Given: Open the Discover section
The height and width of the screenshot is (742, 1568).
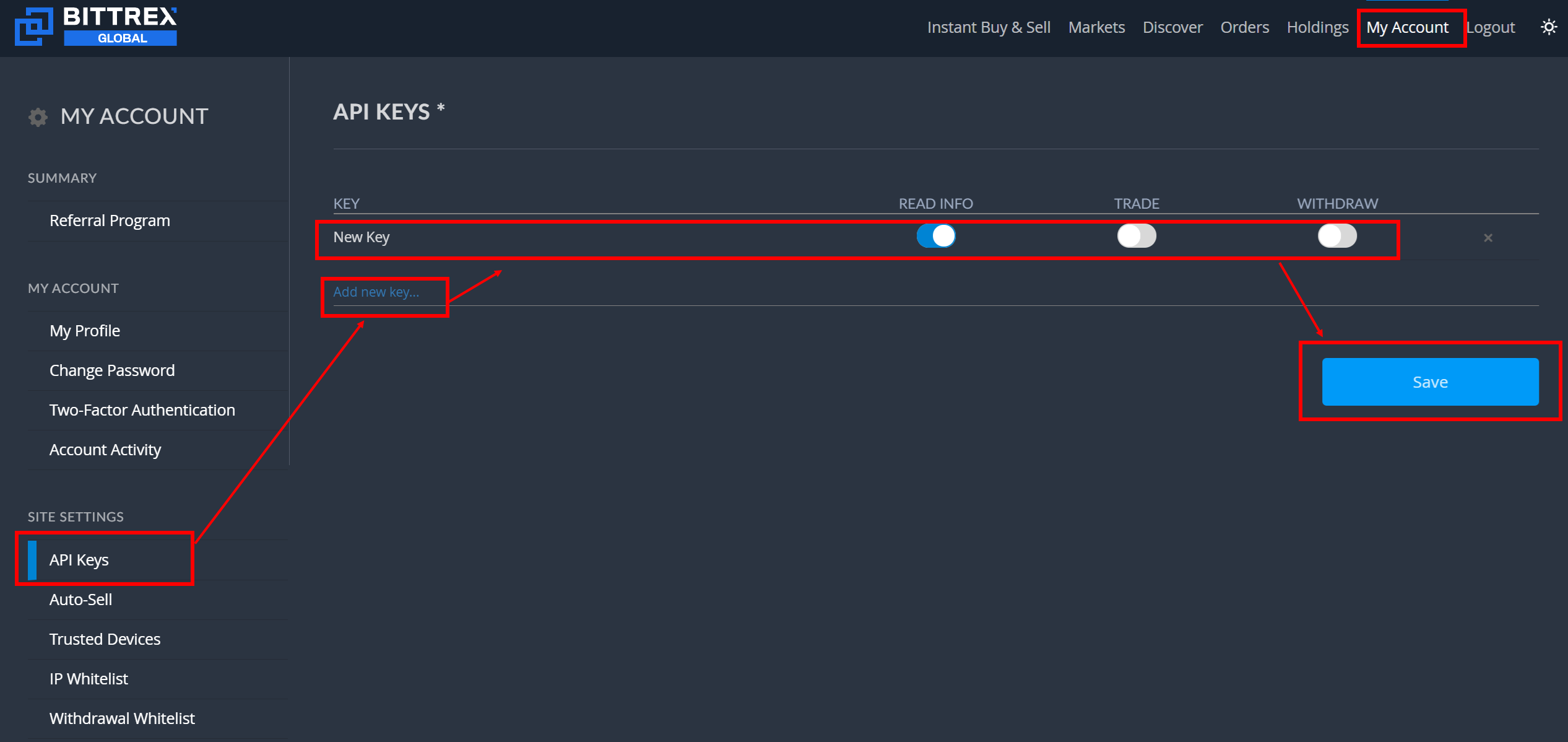Looking at the screenshot, I should point(1171,27).
